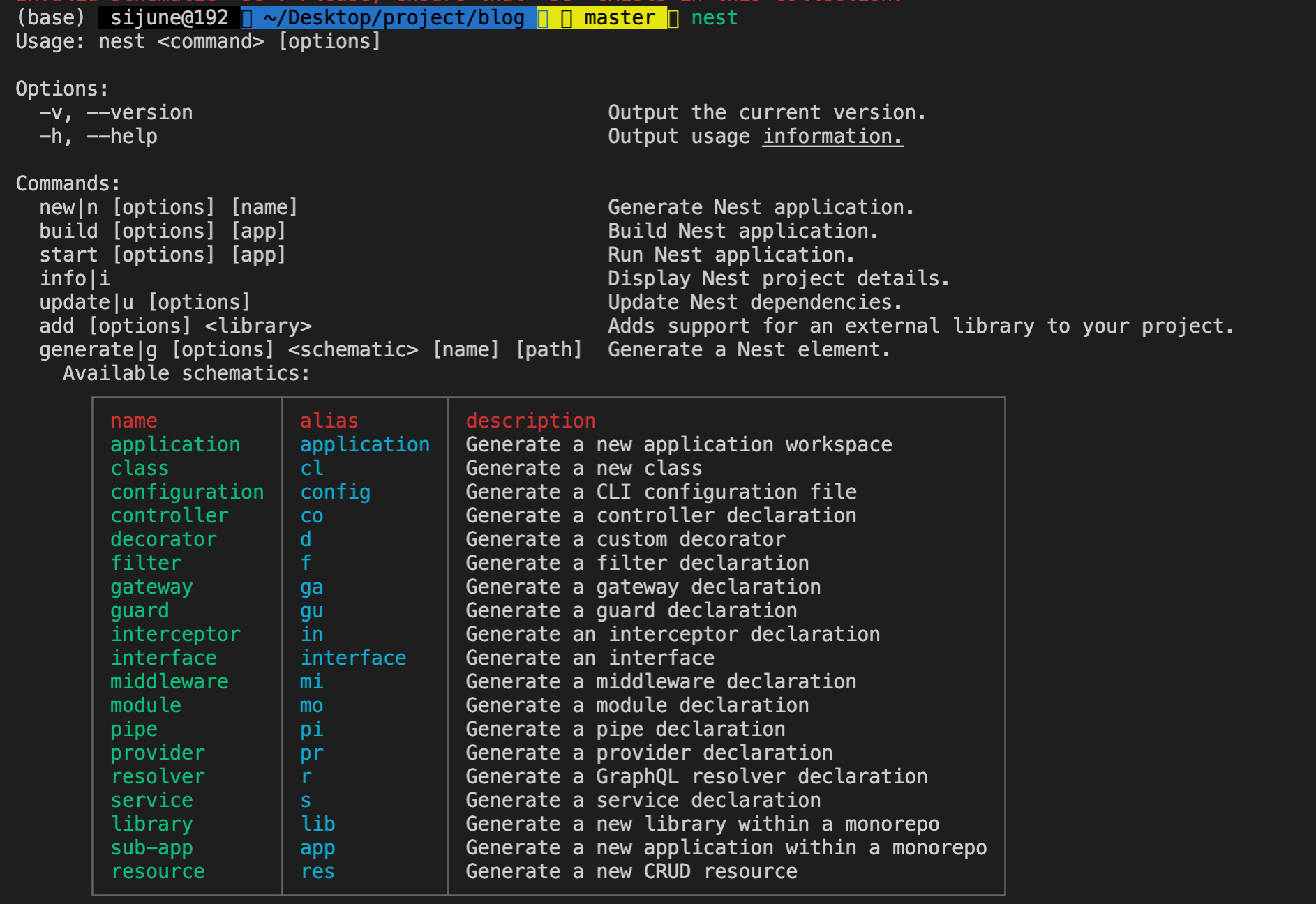Click the 'mo' alias
This screenshot has height=904, width=1316.
point(312,705)
